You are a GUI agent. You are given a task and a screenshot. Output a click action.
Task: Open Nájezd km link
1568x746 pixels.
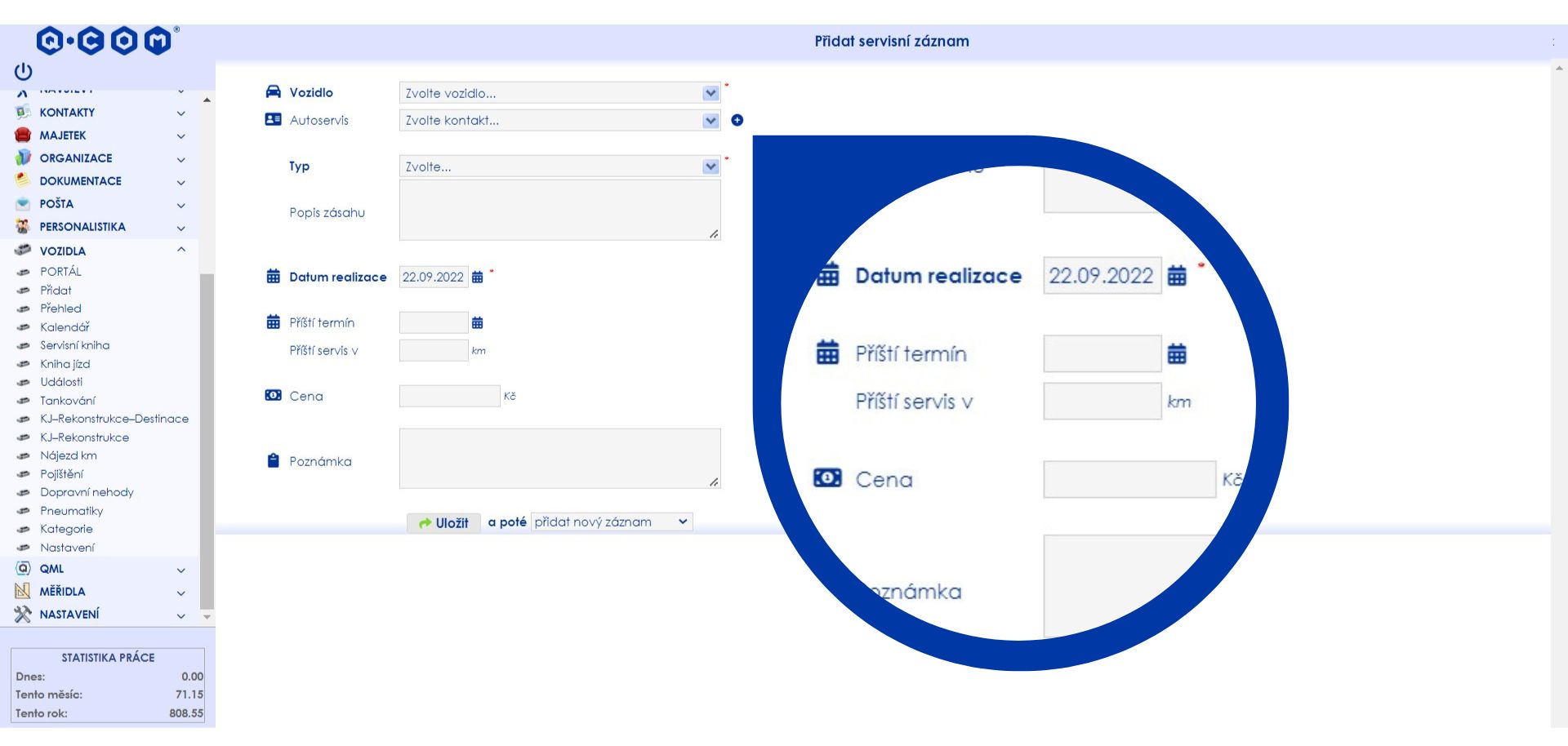click(x=69, y=455)
